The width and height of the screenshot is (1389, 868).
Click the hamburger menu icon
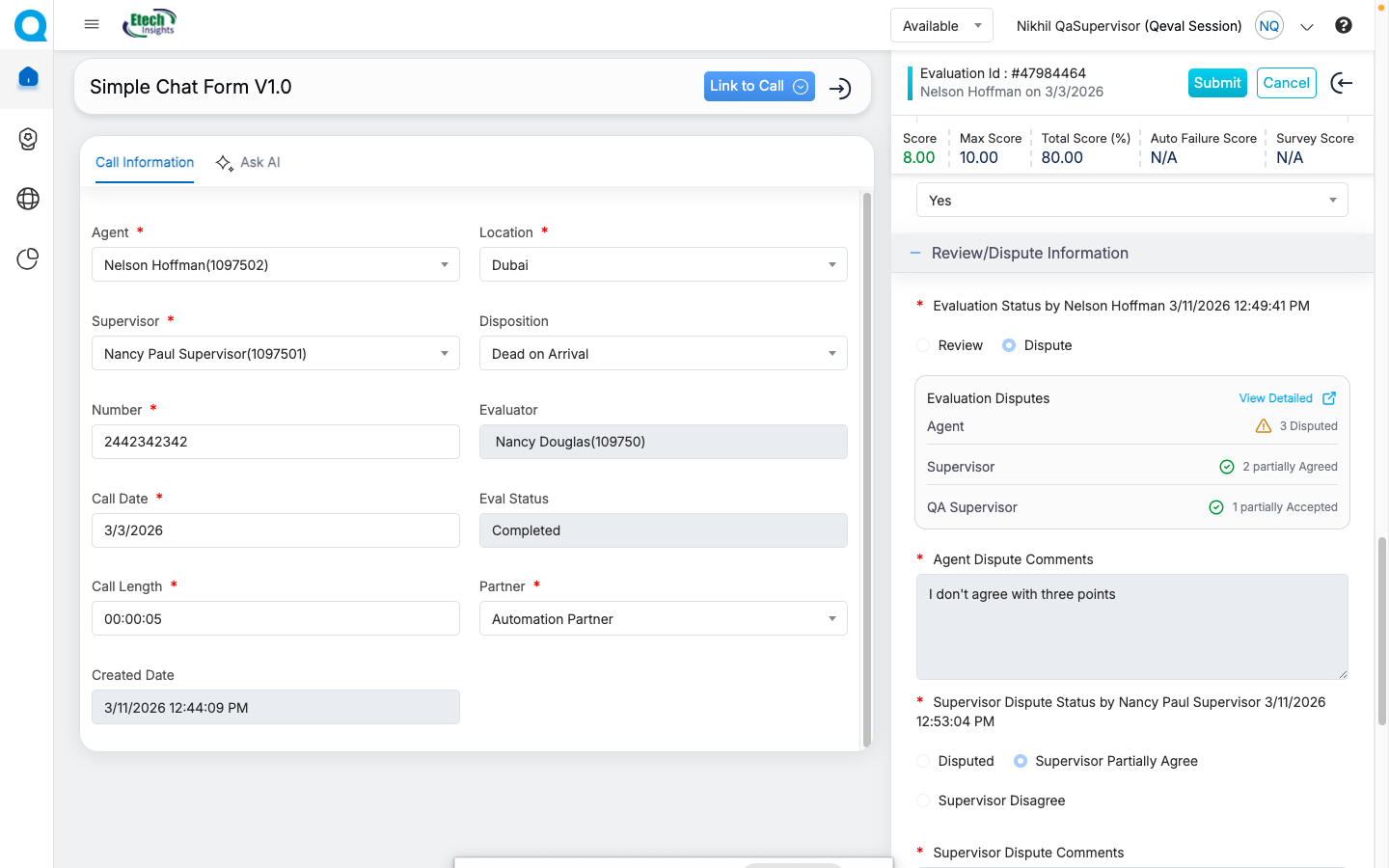(92, 24)
